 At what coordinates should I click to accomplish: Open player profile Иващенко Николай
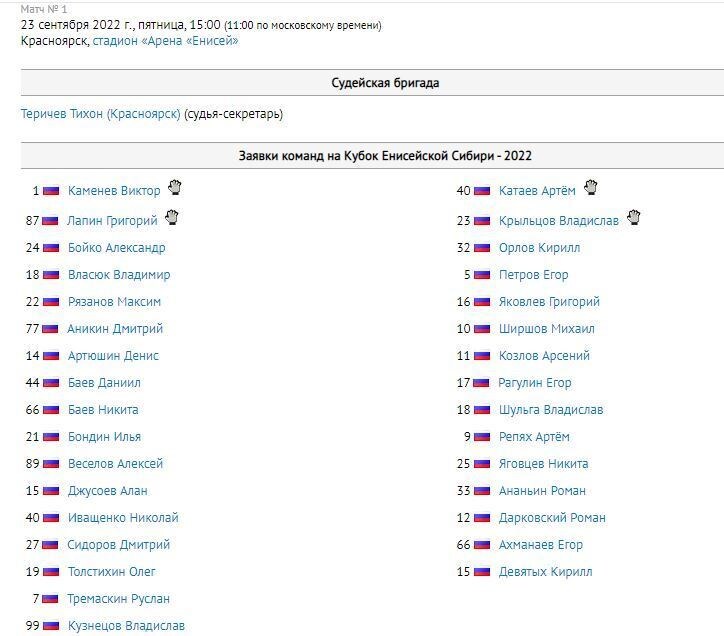(x=123, y=518)
